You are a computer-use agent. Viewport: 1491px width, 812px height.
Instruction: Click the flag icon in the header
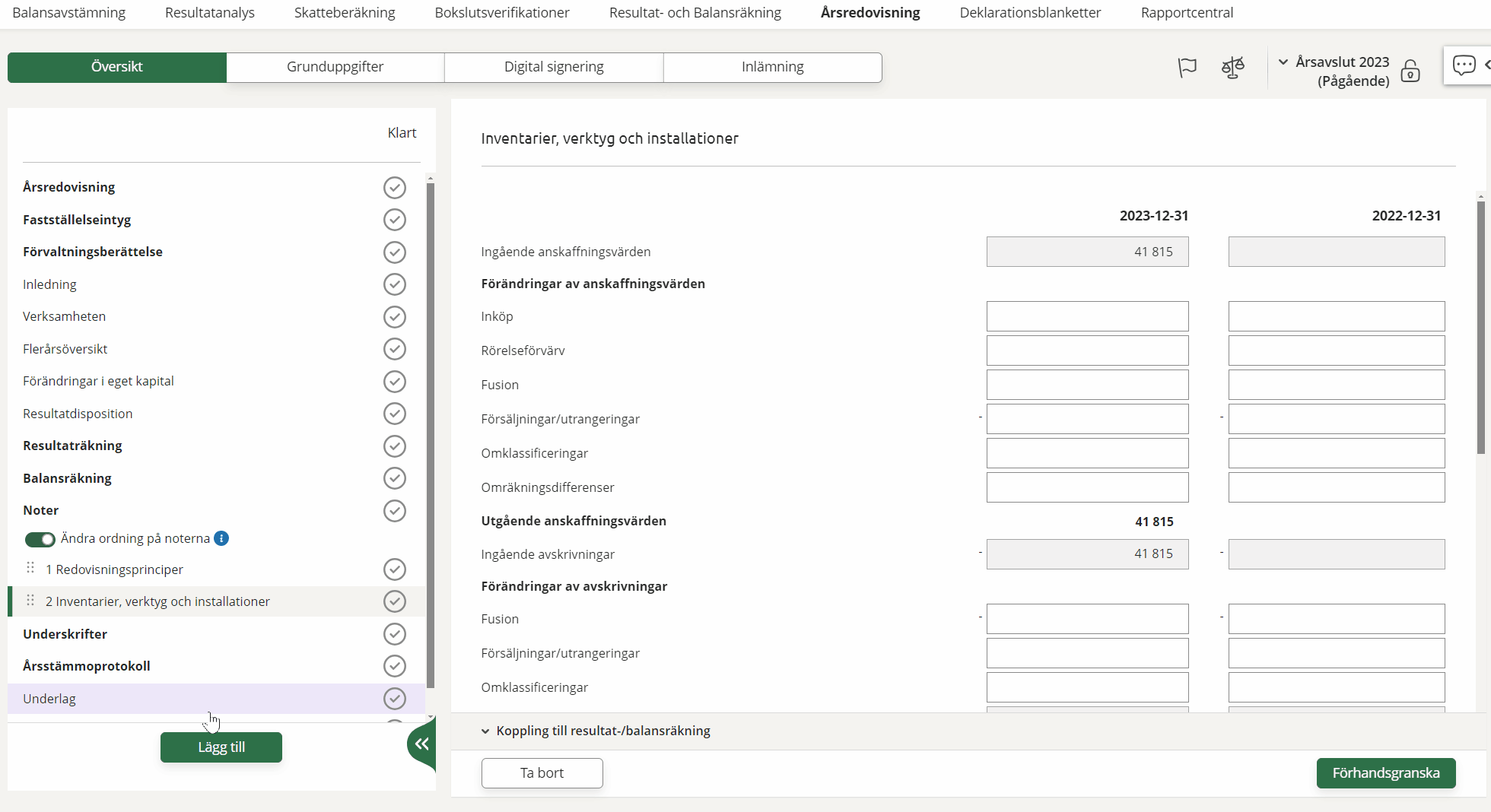(x=1187, y=68)
